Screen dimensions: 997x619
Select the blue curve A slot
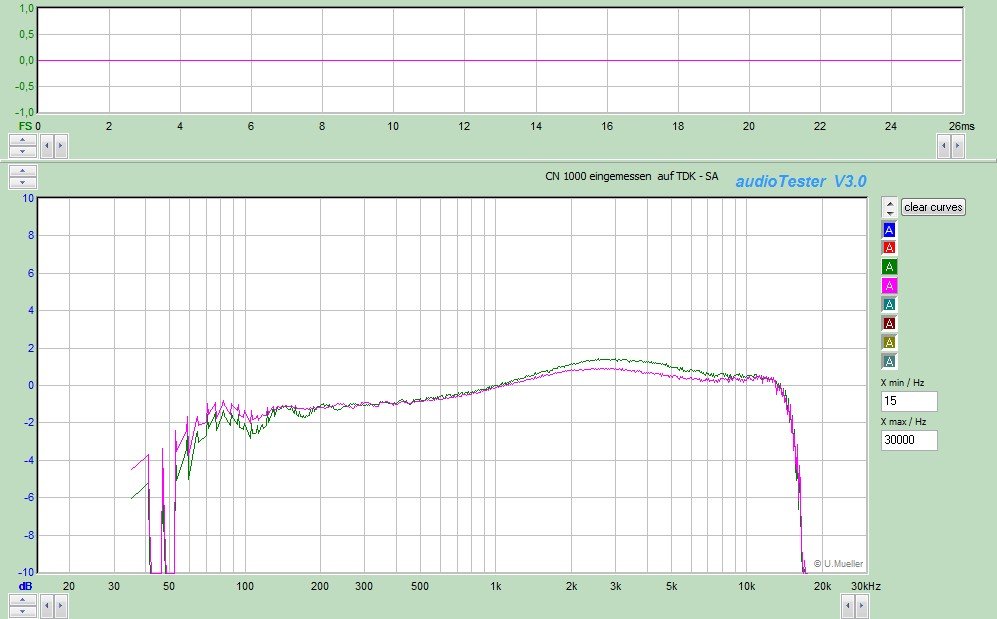(890, 229)
